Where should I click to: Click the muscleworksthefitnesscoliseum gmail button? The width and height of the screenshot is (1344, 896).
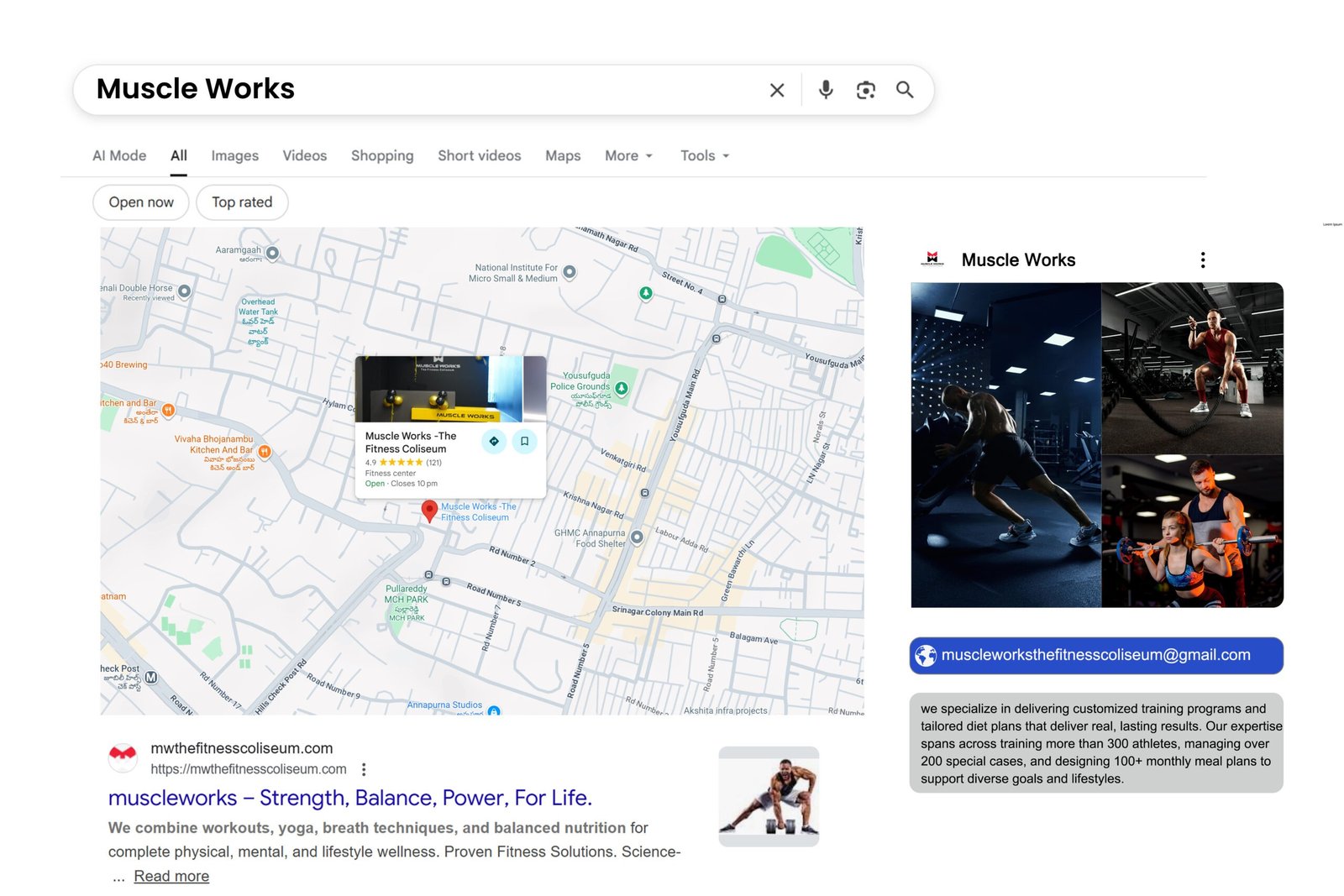coord(1096,656)
